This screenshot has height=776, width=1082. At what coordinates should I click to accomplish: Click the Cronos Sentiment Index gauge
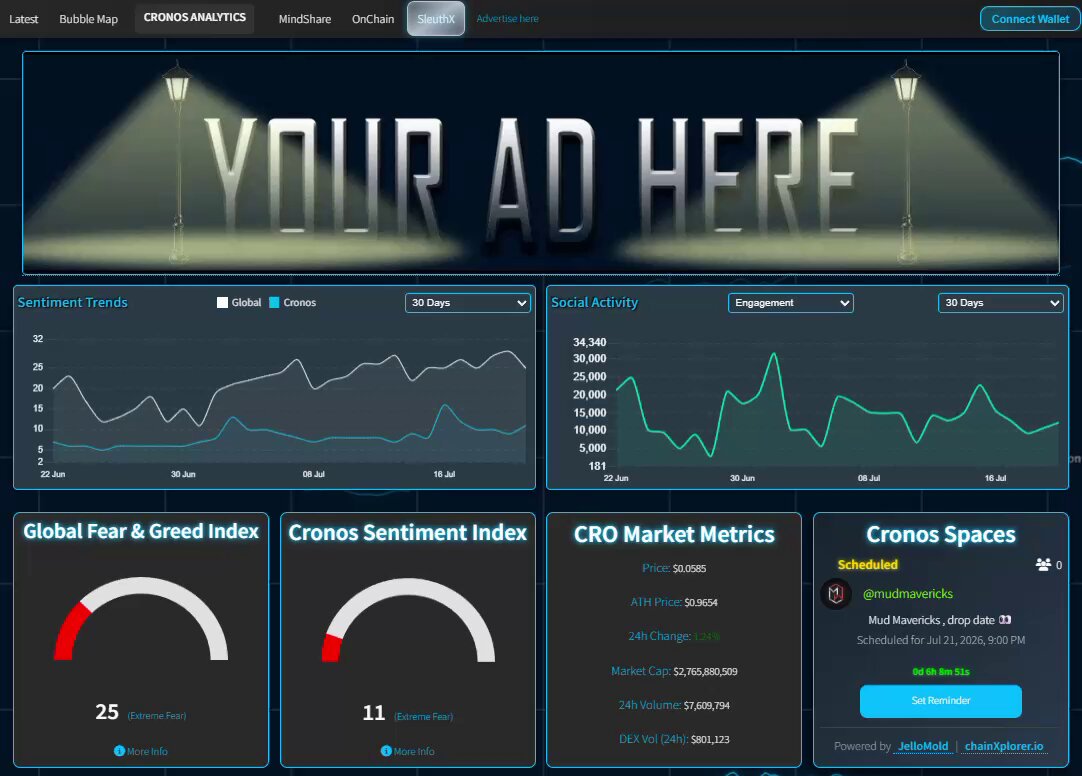pos(409,620)
